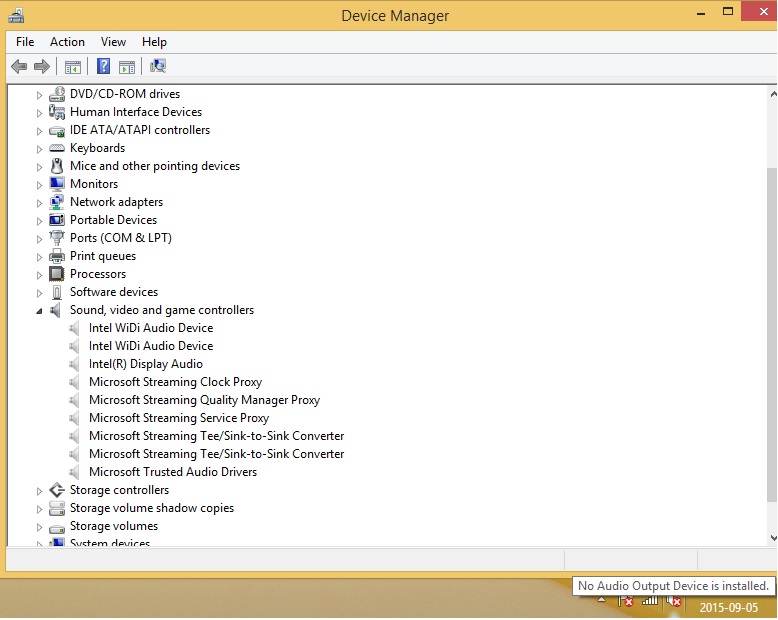Click Scan for hardware changes icon
This screenshot has height=620, width=778.
tap(158, 65)
